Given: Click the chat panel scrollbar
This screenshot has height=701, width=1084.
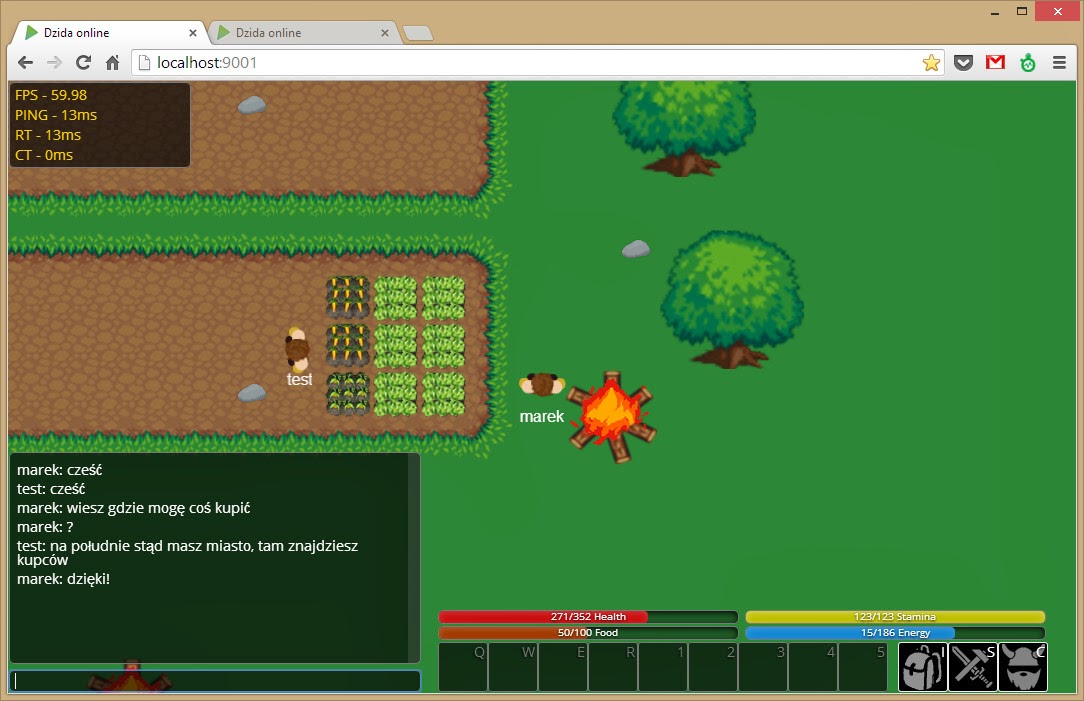Looking at the screenshot, I should point(414,557).
